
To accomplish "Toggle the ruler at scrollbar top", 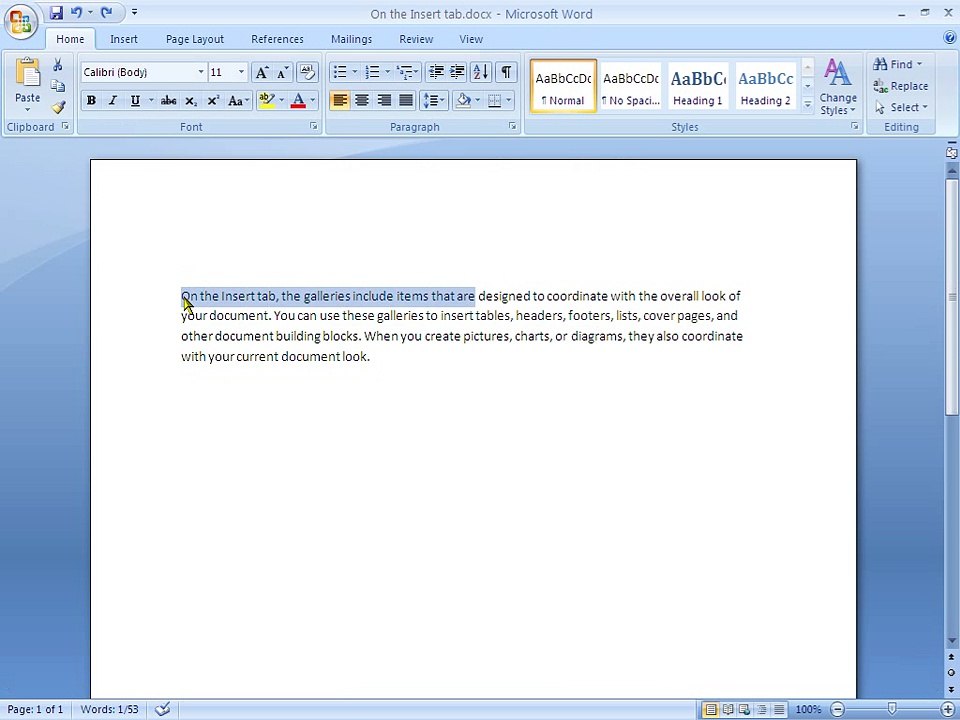I will (x=951, y=153).
